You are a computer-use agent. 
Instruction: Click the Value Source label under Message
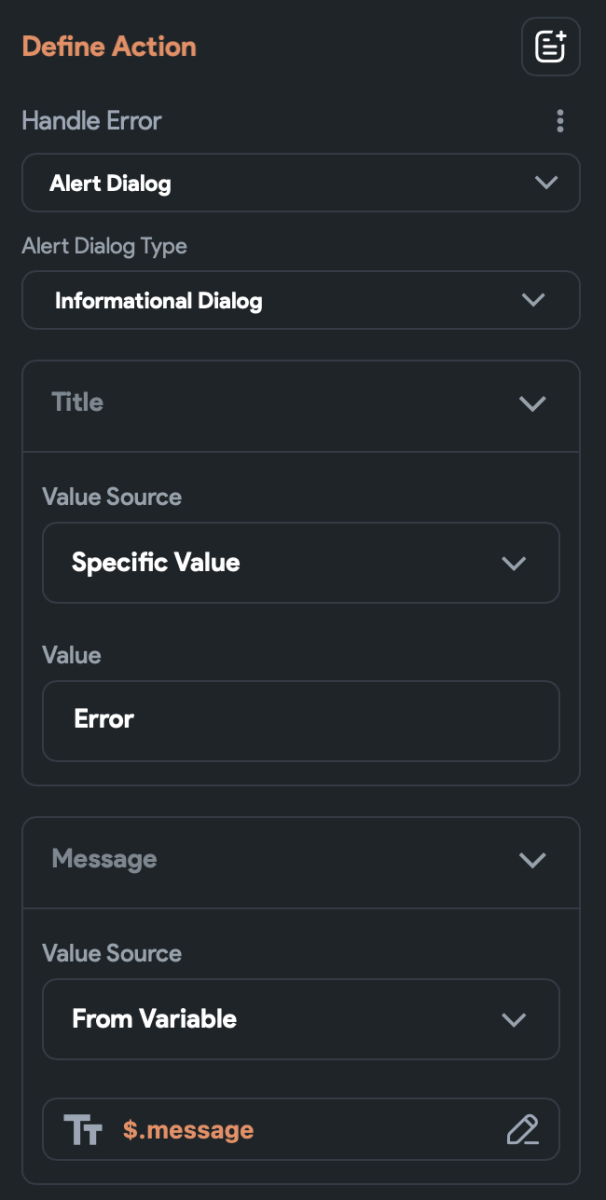tap(111, 953)
